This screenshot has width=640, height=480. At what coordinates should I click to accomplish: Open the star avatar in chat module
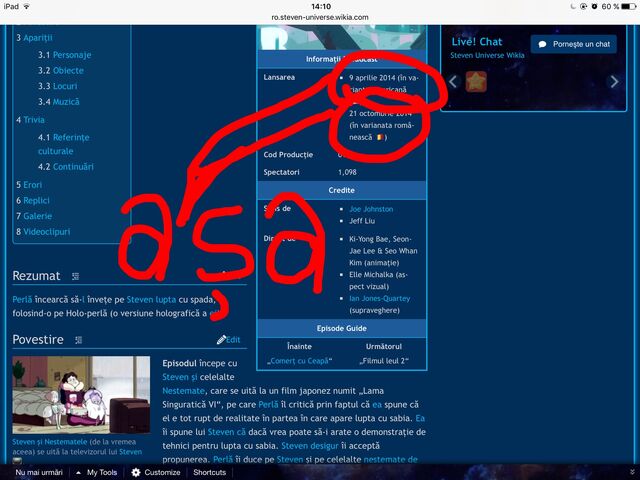point(476,81)
